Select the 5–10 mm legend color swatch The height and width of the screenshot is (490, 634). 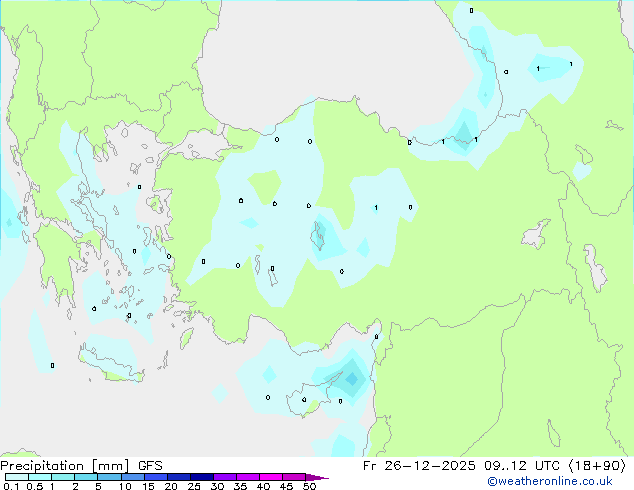coord(109,477)
